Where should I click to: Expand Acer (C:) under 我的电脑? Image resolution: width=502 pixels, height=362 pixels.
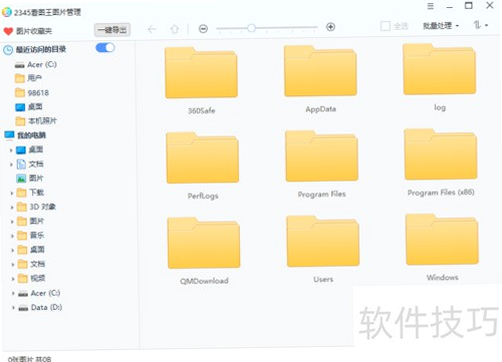click(x=13, y=293)
